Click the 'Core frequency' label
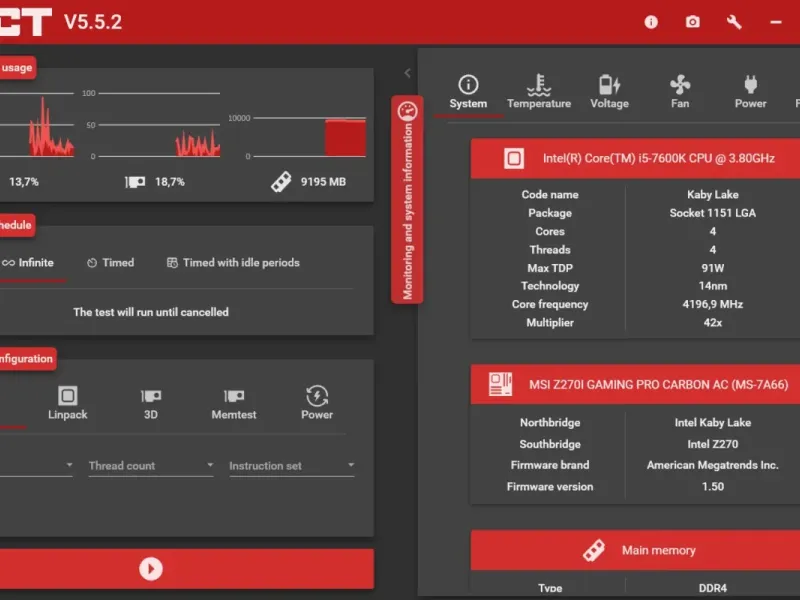 click(549, 304)
